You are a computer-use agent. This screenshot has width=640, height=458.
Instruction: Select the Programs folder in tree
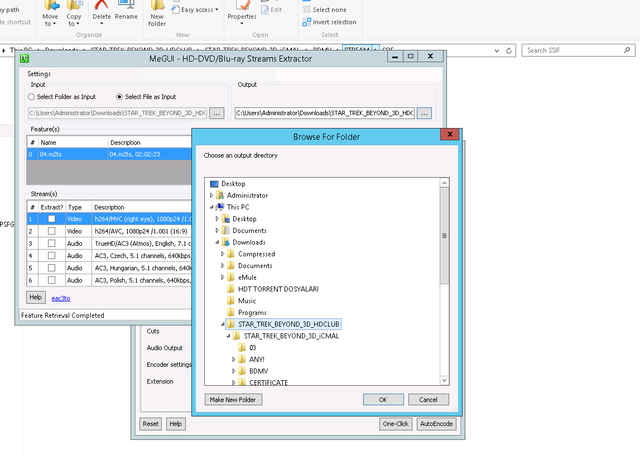pyautogui.click(x=252, y=313)
